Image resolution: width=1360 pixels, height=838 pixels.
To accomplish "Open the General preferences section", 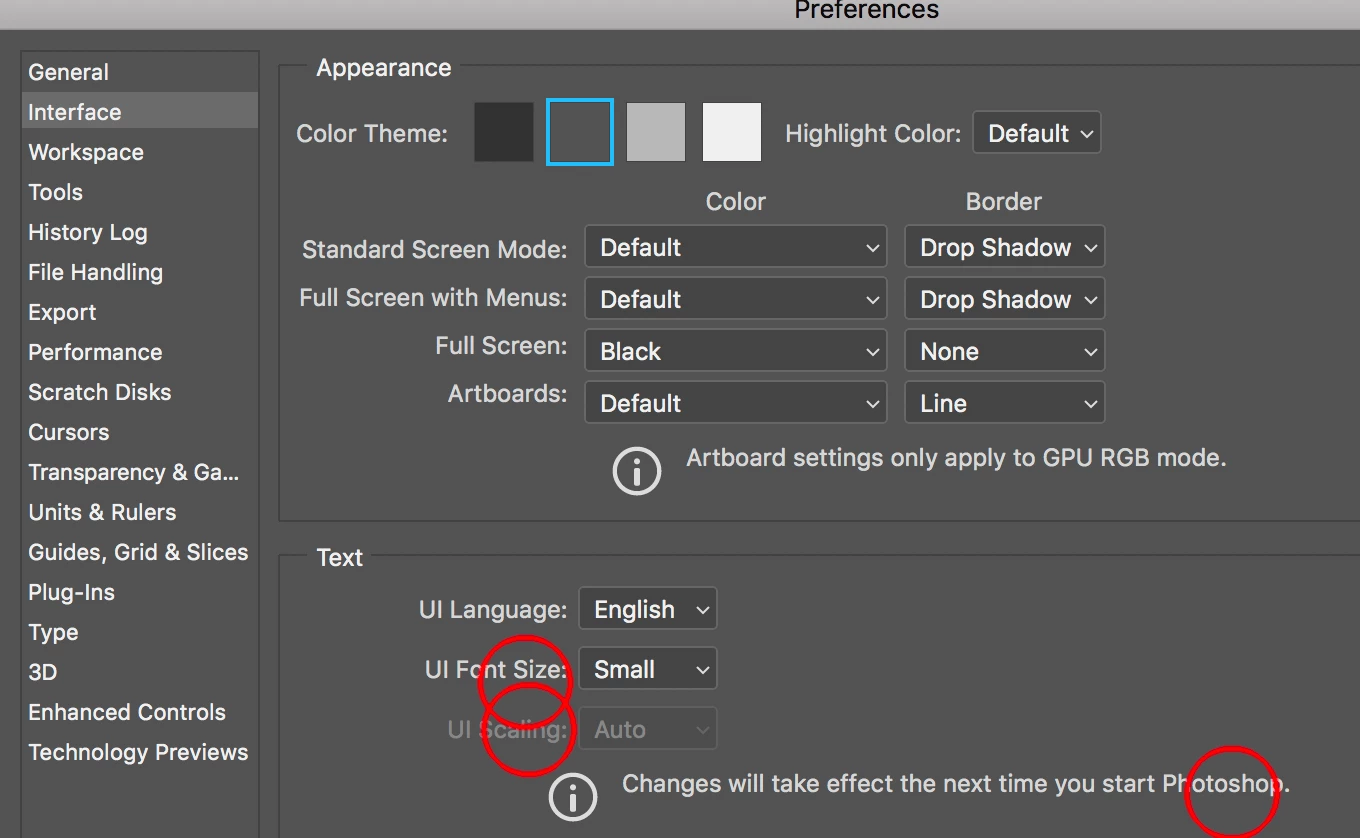I will [x=68, y=71].
